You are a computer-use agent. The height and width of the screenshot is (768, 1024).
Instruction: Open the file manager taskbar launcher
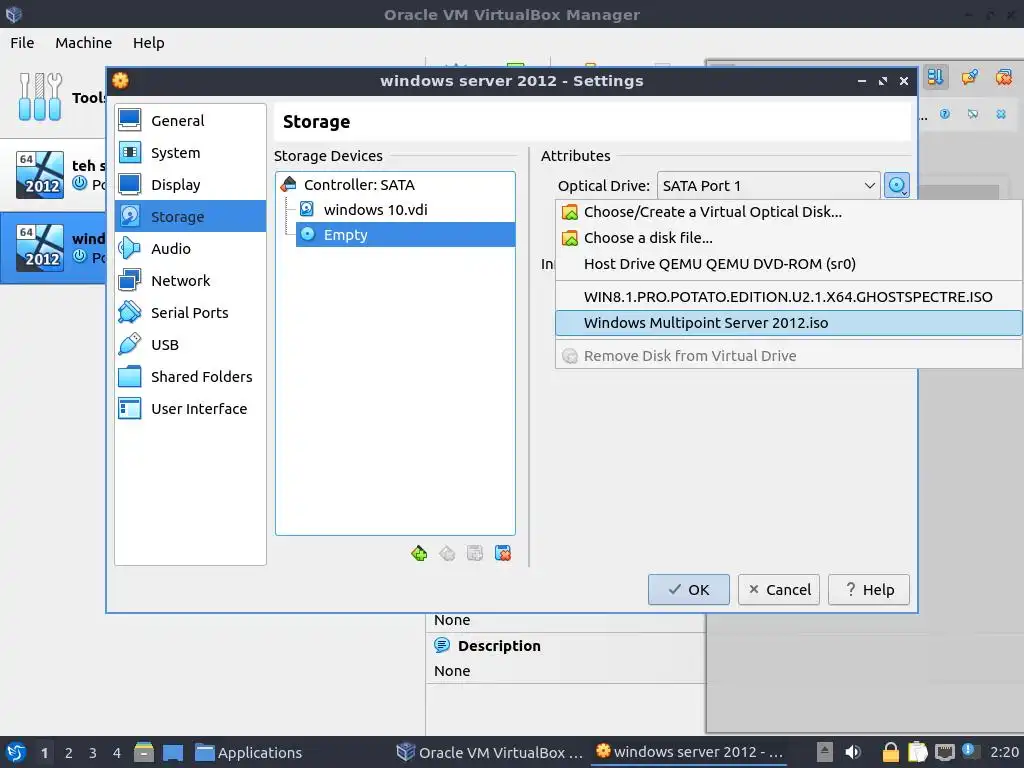pyautogui.click(x=144, y=752)
